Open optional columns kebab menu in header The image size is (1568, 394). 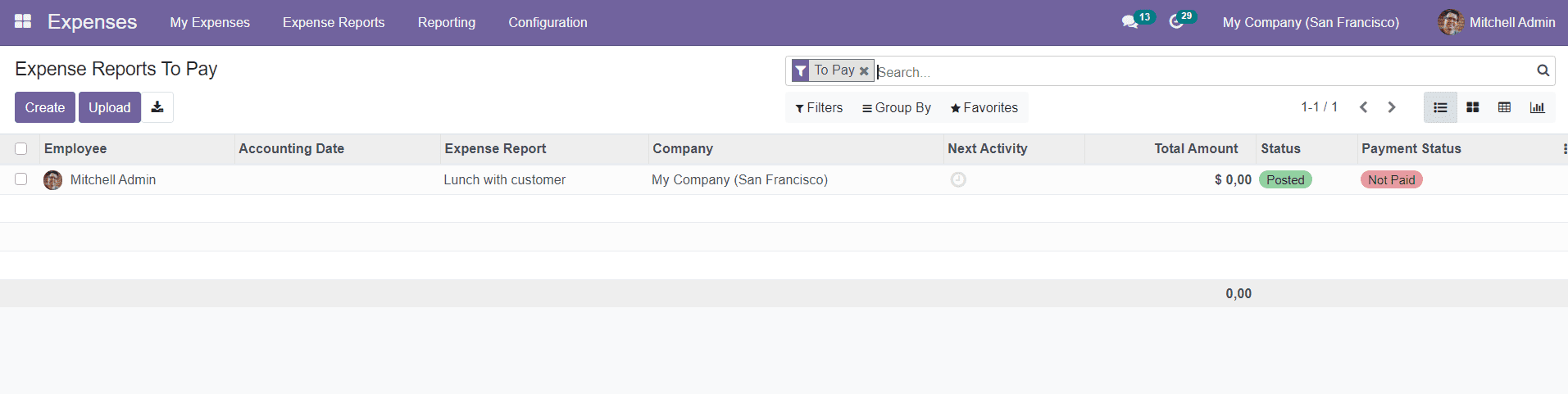pyautogui.click(x=1564, y=149)
